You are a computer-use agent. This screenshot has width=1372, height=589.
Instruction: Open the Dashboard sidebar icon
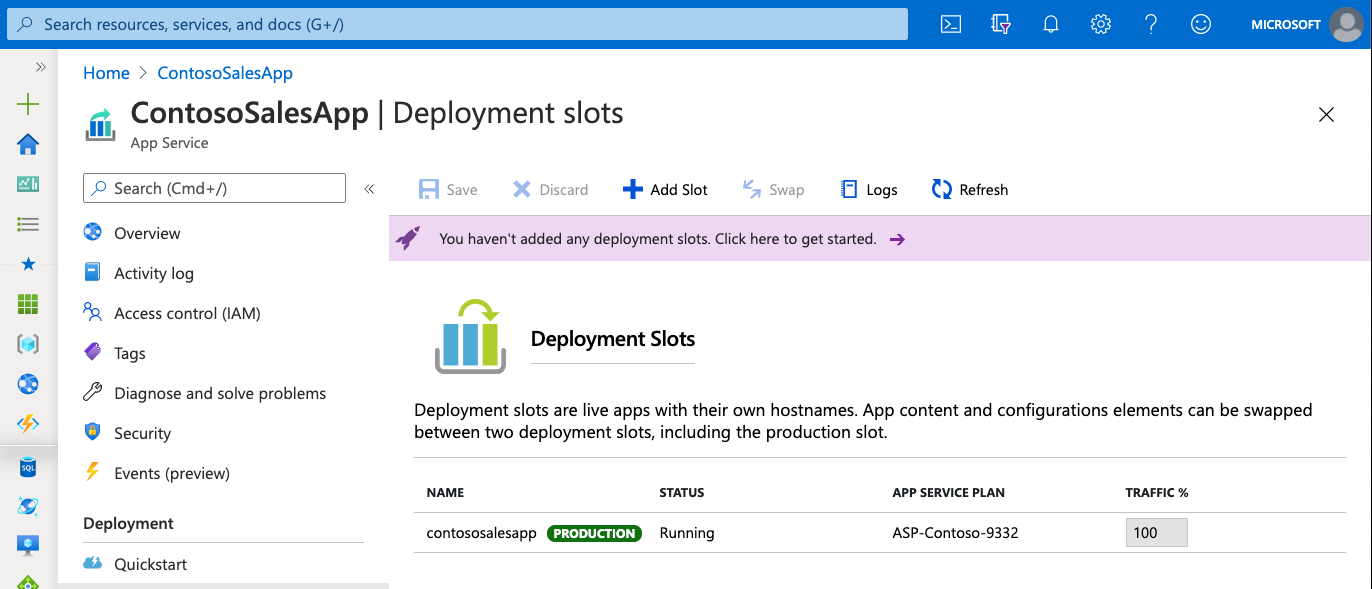coord(28,184)
